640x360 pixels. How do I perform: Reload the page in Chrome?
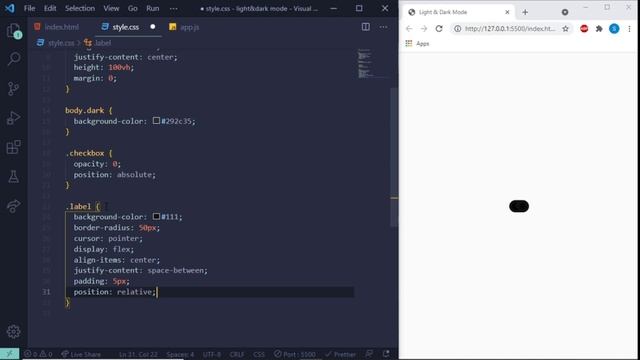tap(439, 29)
